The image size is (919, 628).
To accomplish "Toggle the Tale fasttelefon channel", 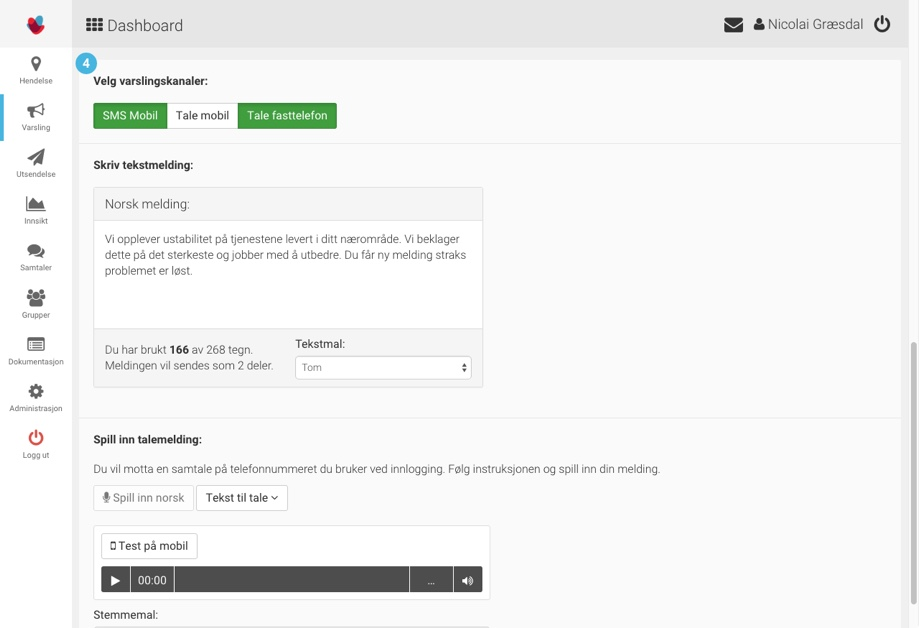I will [x=287, y=116].
